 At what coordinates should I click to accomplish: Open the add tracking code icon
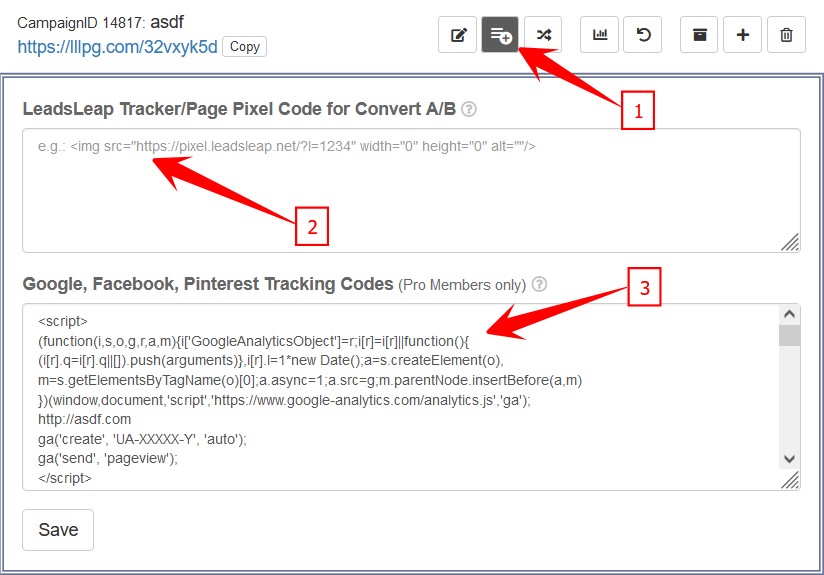[500, 35]
